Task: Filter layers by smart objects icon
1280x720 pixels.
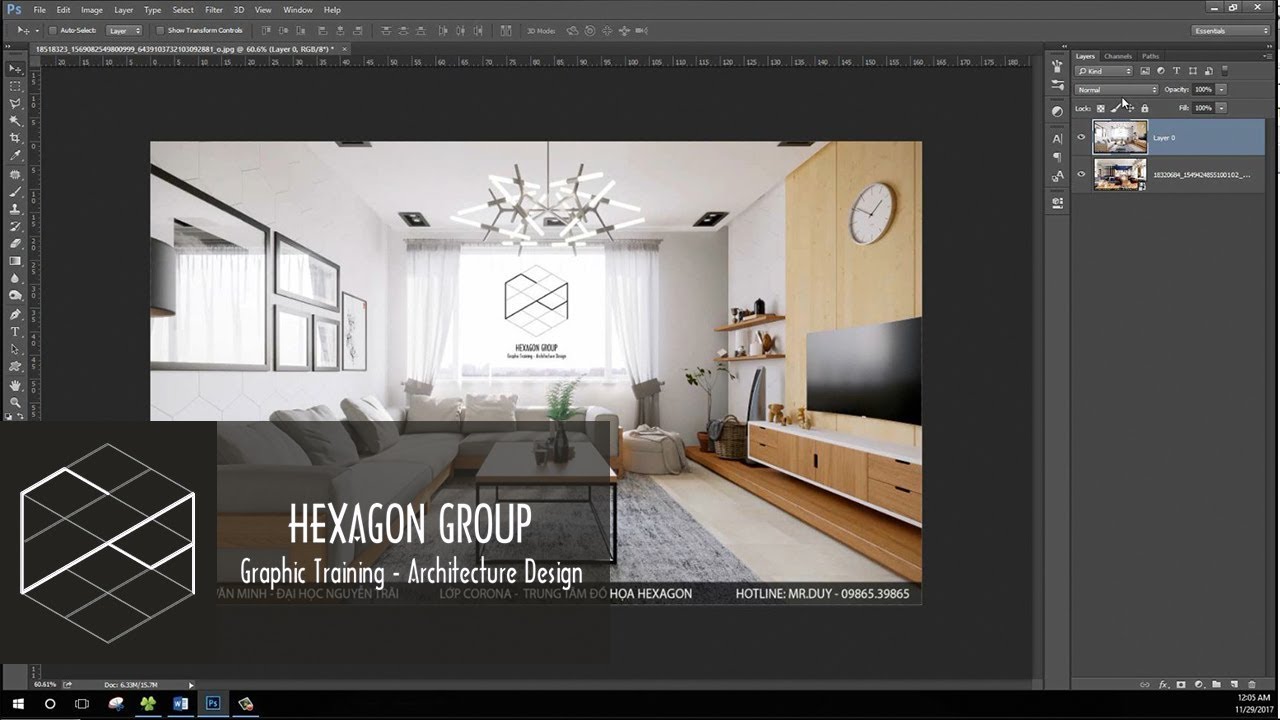Action: (1209, 71)
